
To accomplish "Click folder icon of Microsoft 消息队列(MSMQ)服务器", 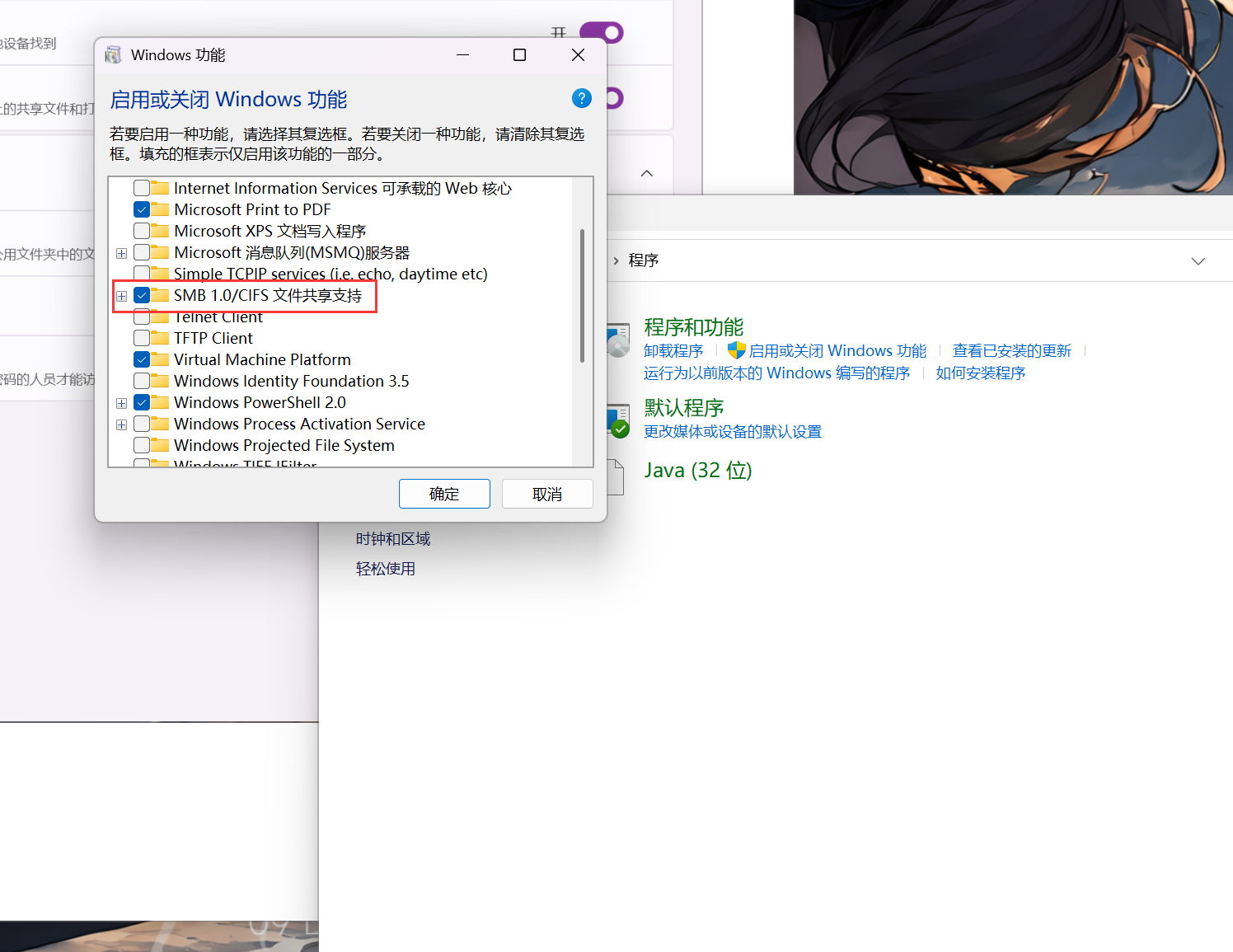I will [160, 252].
